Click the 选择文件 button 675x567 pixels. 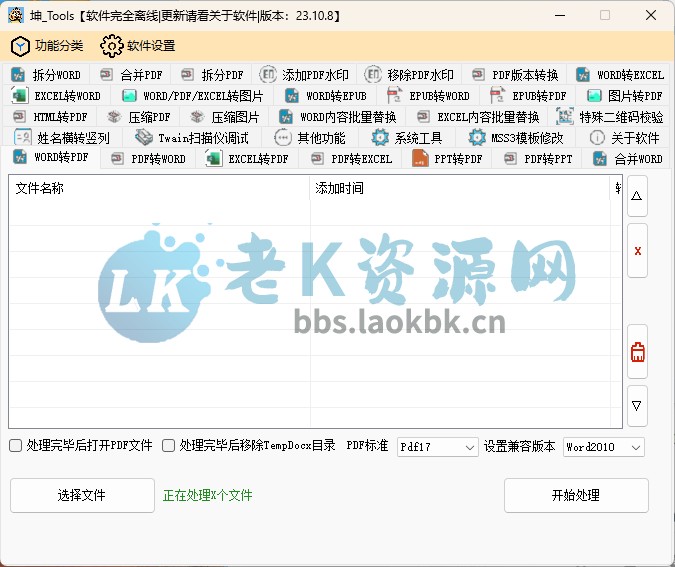pos(80,495)
